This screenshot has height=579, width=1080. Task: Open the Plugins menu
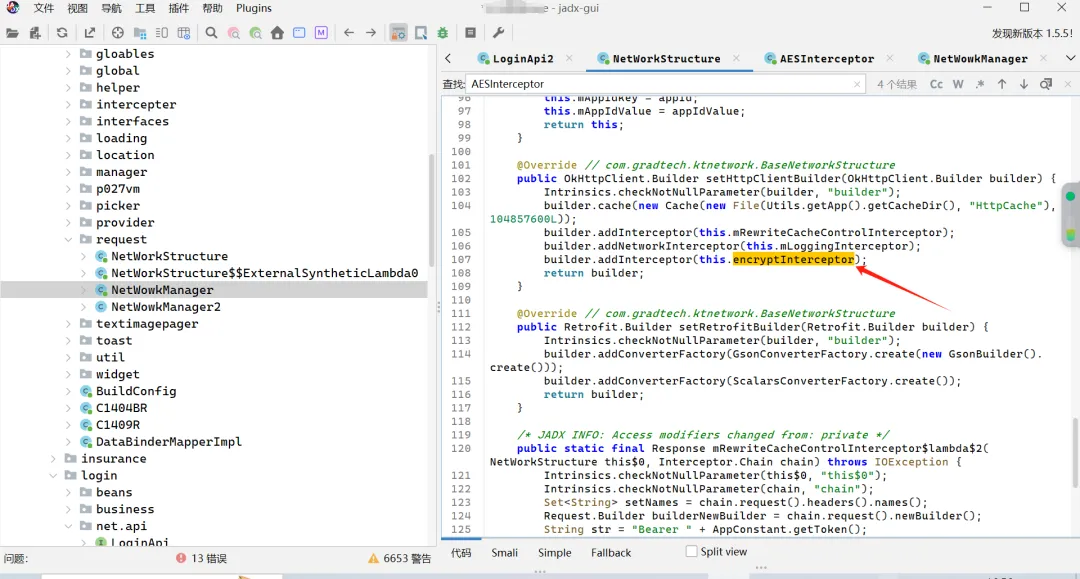pos(253,8)
